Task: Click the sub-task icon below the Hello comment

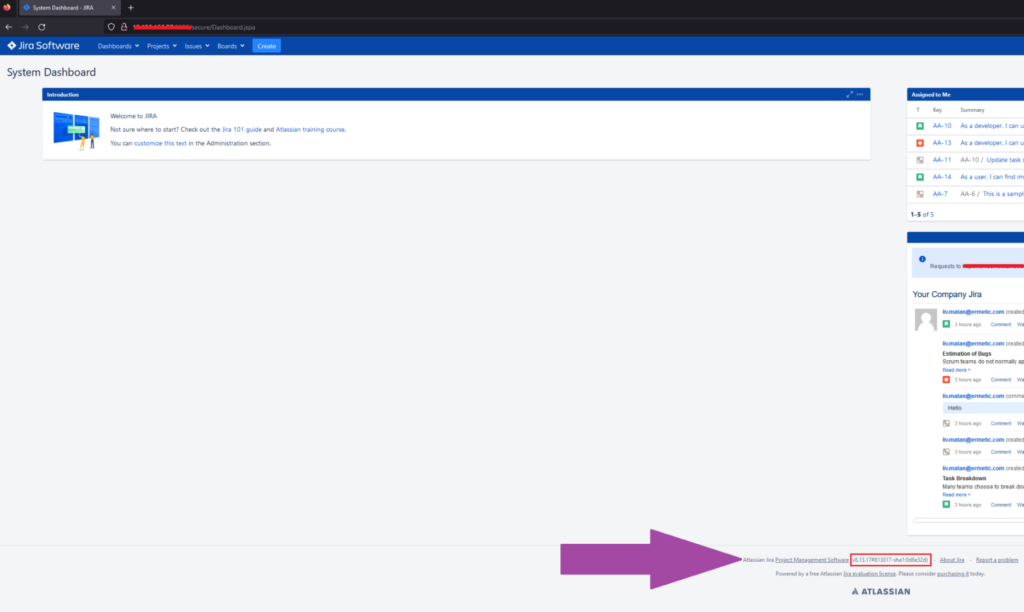Action: (x=946, y=423)
